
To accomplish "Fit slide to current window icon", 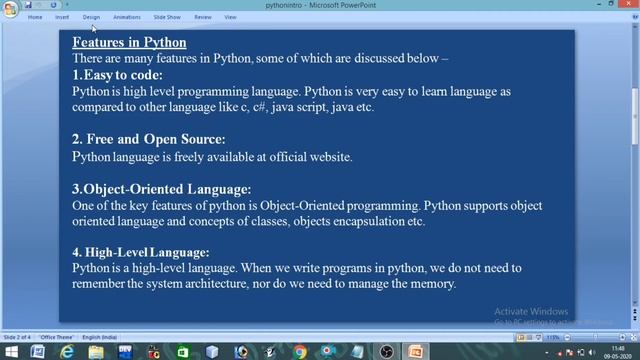I will click(x=633, y=338).
